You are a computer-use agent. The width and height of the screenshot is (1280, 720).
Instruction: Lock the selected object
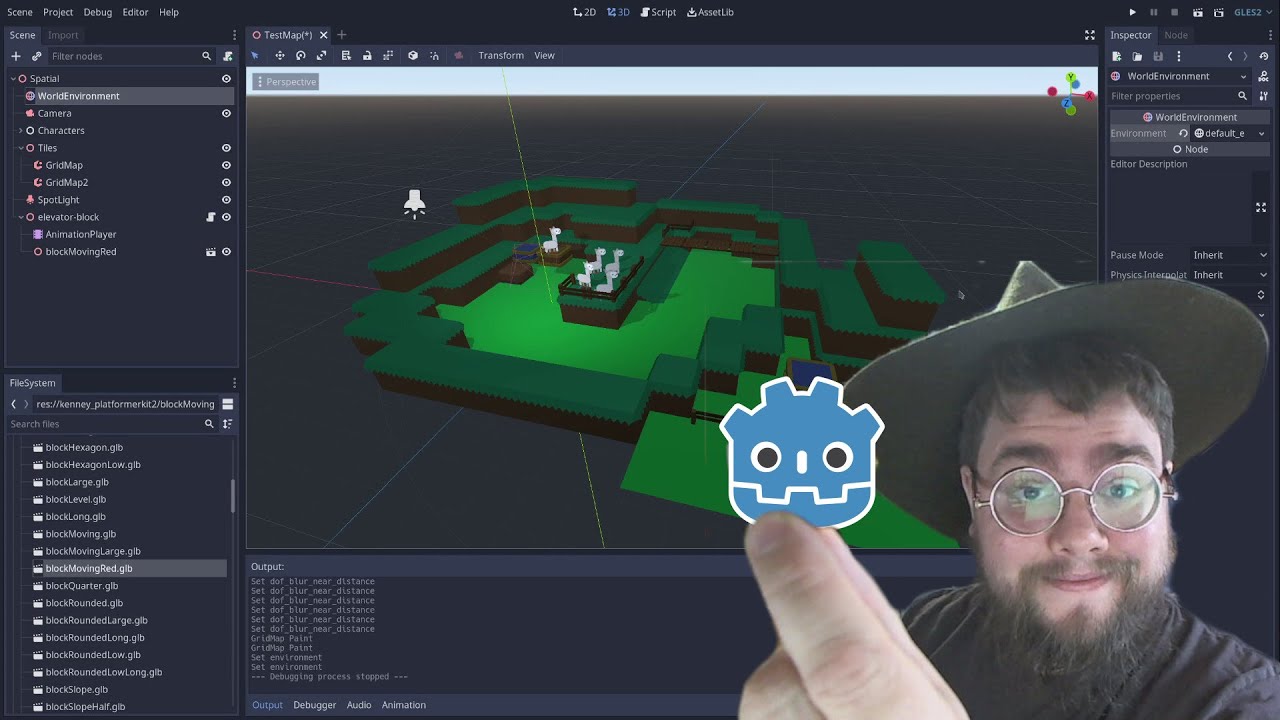367,55
